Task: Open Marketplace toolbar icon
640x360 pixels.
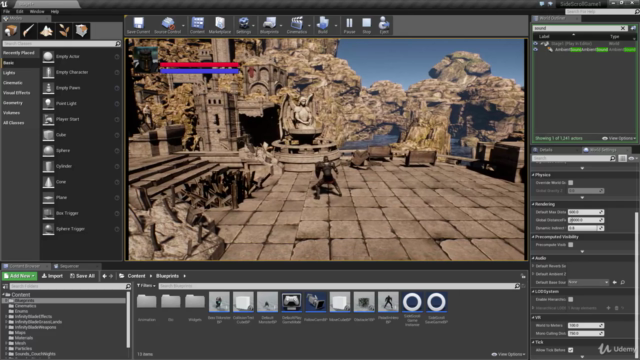Action: (220, 25)
